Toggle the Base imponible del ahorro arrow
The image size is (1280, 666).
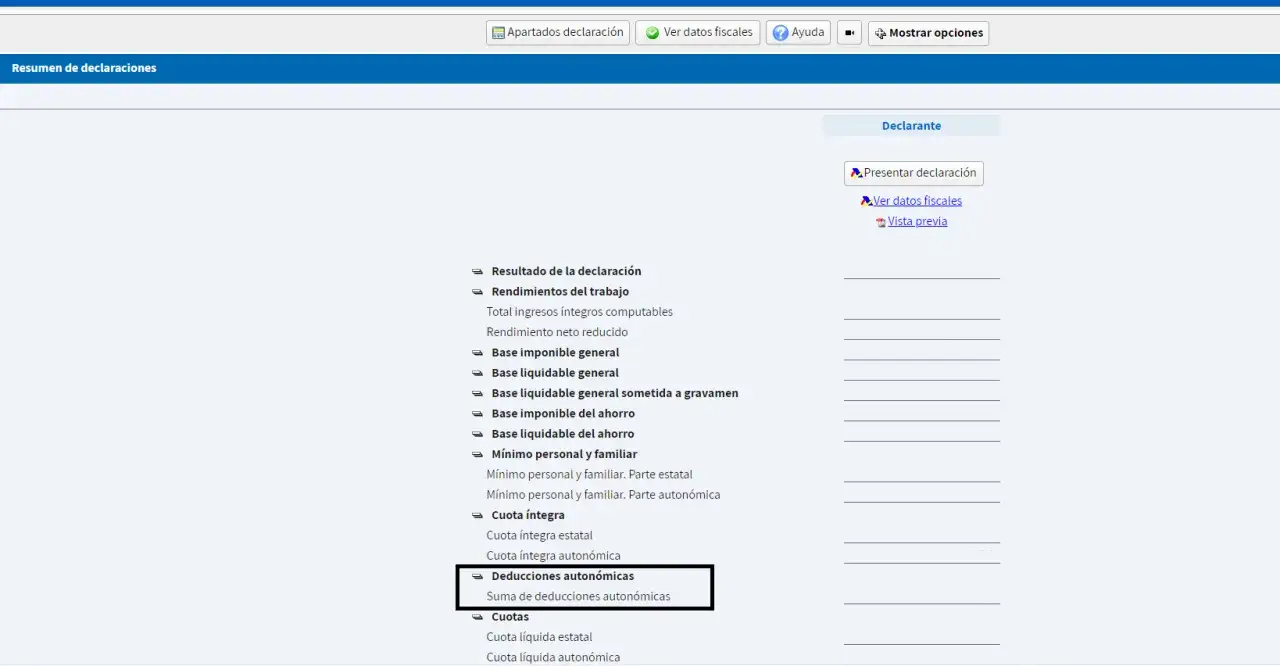(477, 414)
